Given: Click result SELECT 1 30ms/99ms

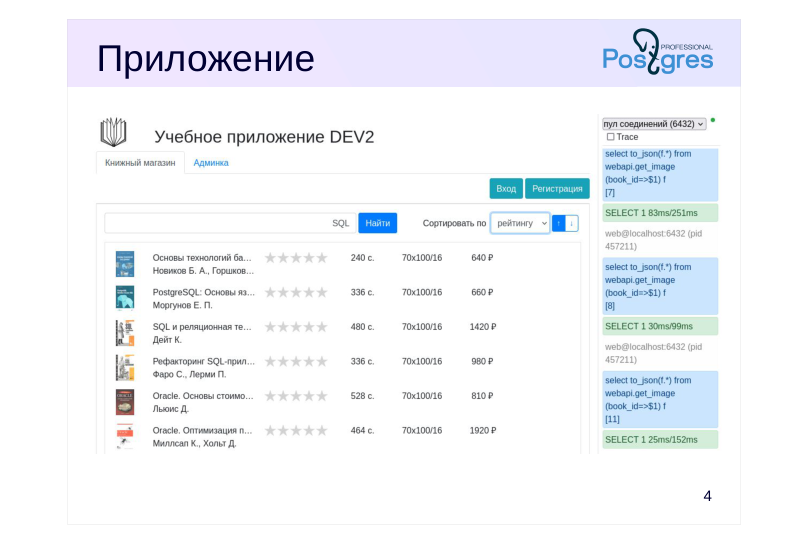Looking at the screenshot, I should [x=660, y=326].
